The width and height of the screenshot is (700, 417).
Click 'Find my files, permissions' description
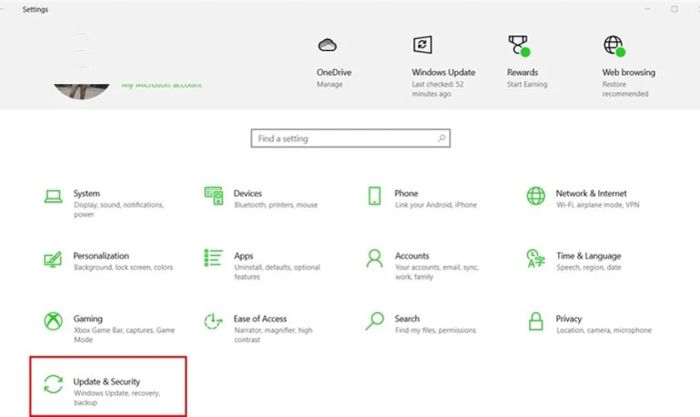[435, 330]
